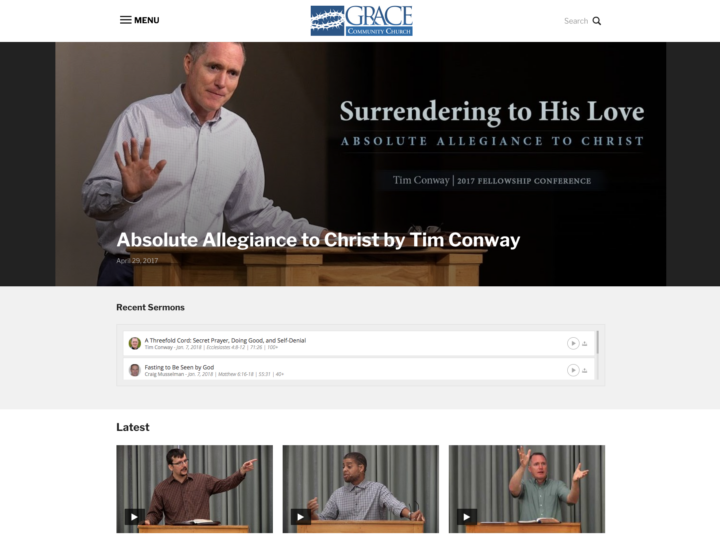Open Absolute Allegiance to Christ sermon title
This screenshot has height=536, width=720.
click(318, 240)
